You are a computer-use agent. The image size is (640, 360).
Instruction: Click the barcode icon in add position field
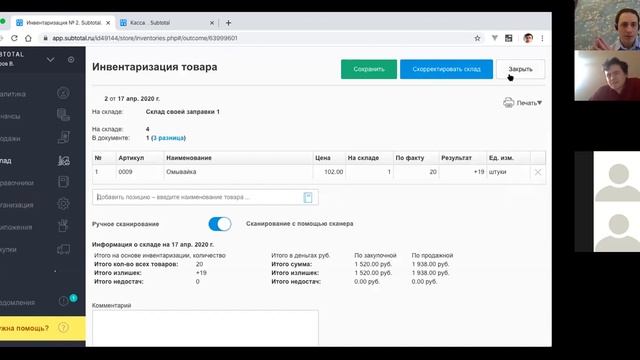(x=308, y=197)
